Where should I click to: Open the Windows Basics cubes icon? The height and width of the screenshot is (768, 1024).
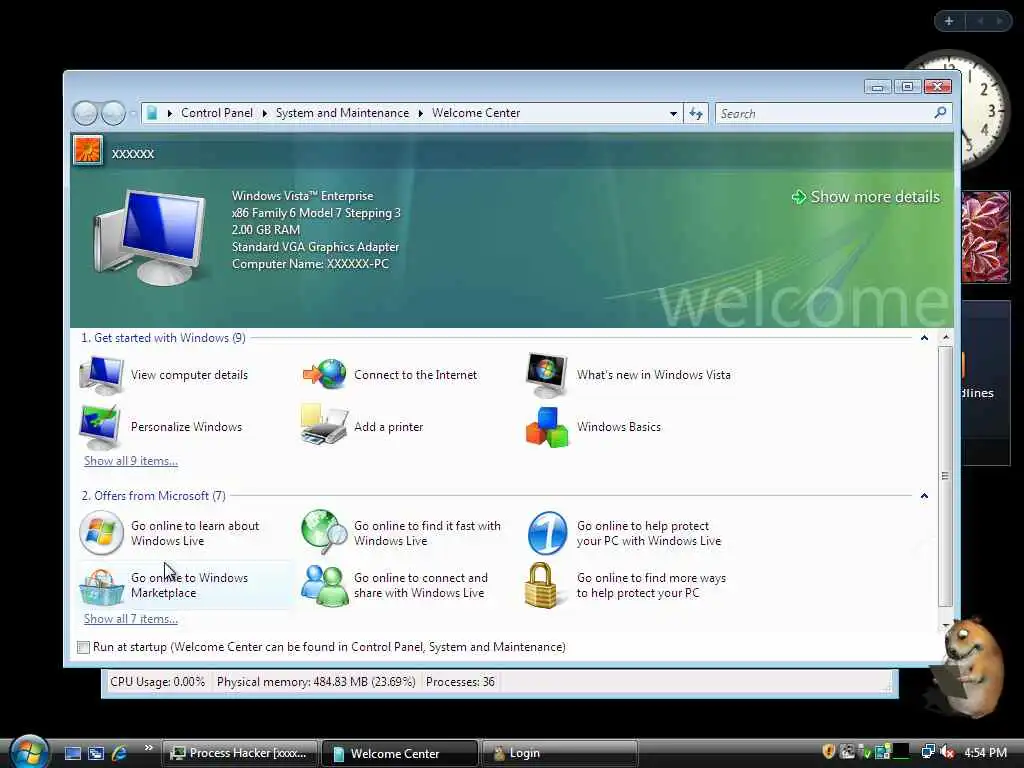pyautogui.click(x=547, y=427)
